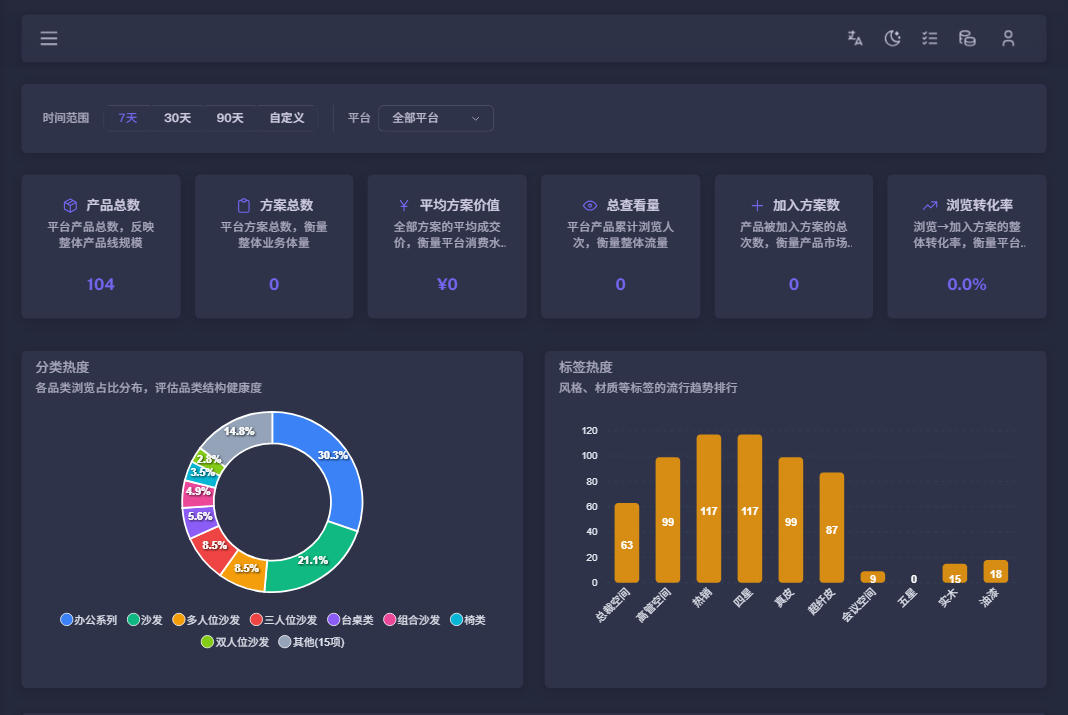Click the 热销 bar in chart
Screen dimensions: 1068x715
point(708,509)
